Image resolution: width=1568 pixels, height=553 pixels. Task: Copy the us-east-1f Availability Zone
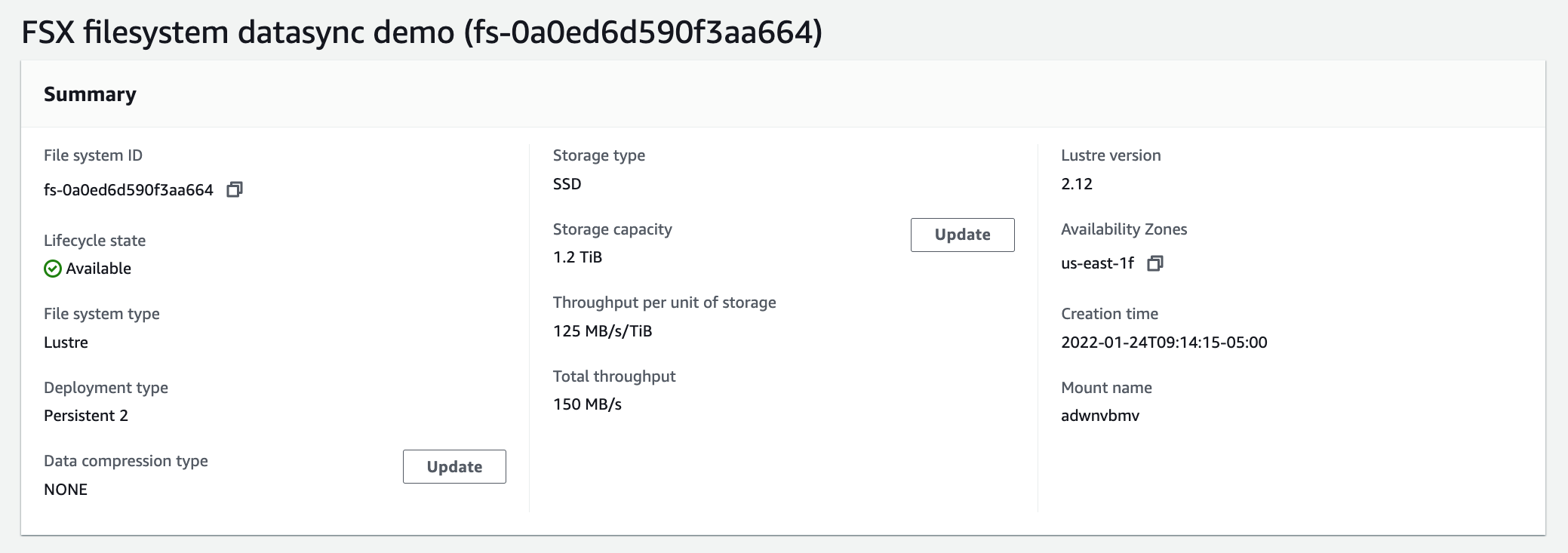[x=1155, y=263]
